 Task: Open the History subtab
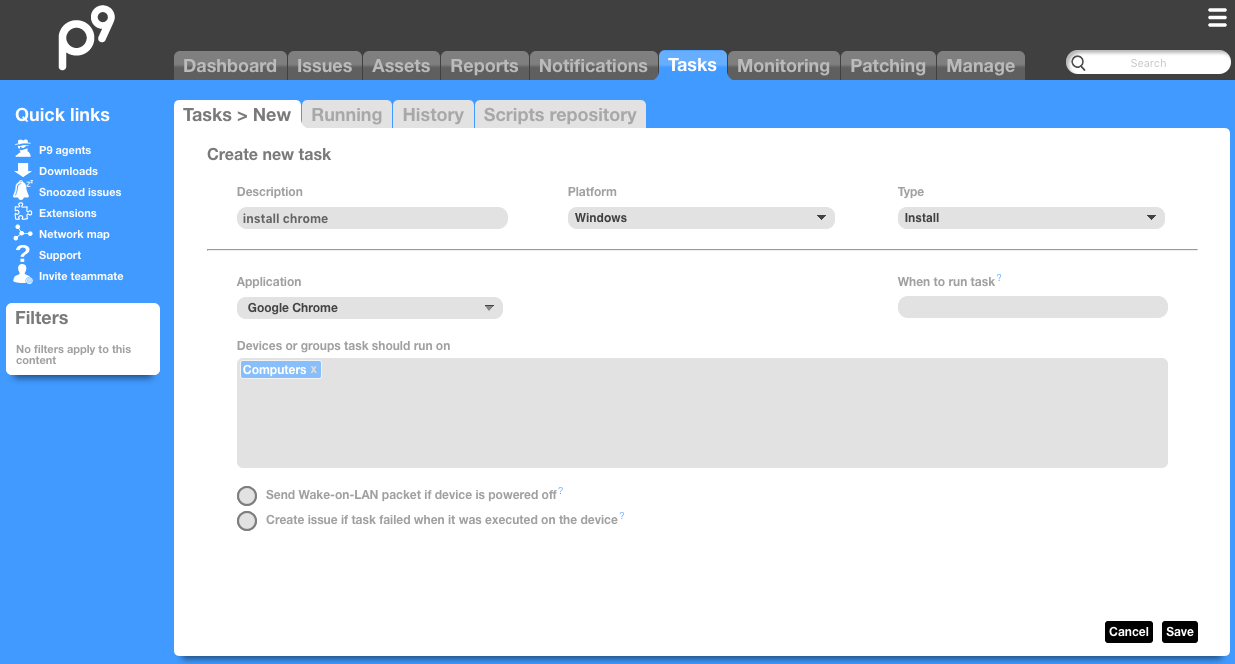(x=433, y=115)
